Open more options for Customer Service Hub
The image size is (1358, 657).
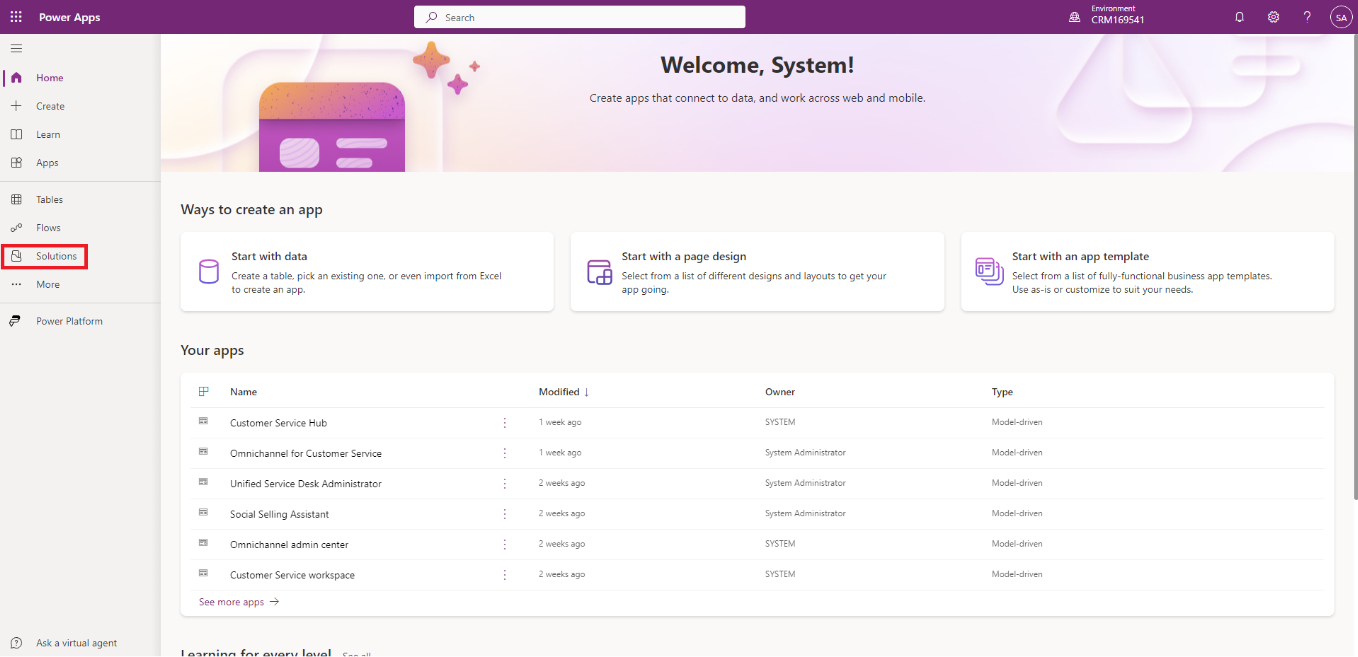504,423
